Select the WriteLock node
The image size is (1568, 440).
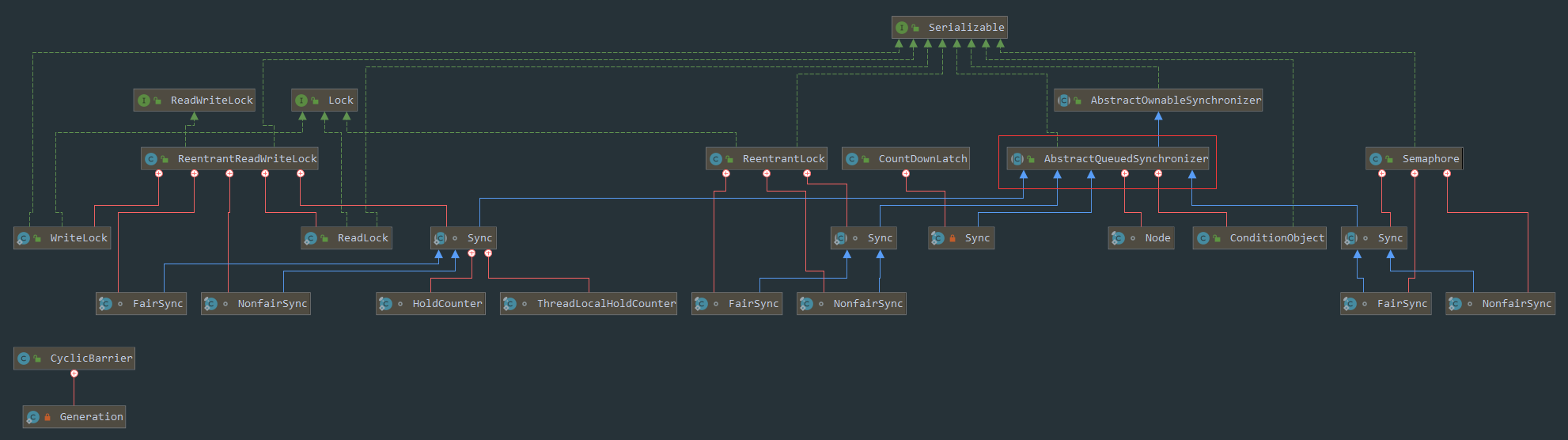(x=78, y=238)
